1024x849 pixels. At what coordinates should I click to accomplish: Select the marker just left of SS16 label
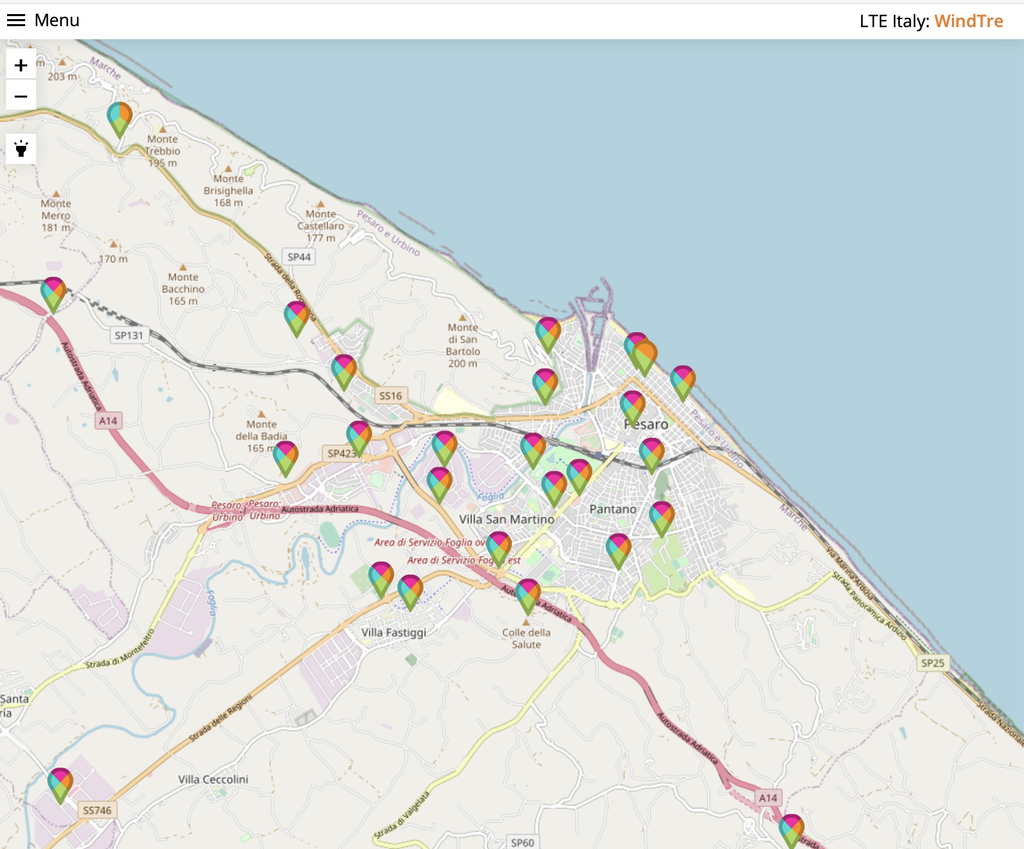click(344, 371)
